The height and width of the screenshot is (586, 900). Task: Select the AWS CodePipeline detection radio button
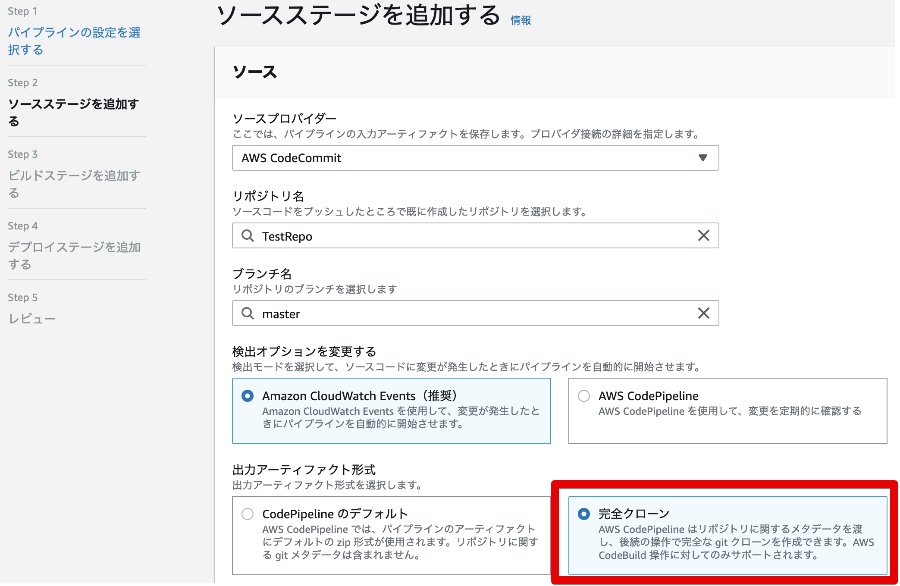coord(584,396)
